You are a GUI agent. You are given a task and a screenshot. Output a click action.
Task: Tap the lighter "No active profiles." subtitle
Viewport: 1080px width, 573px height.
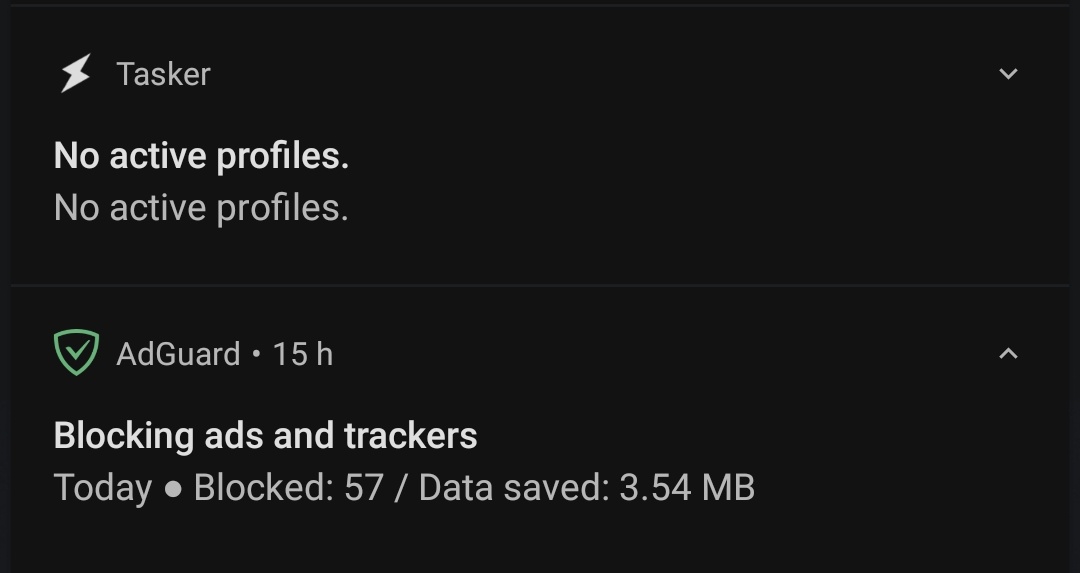click(x=201, y=208)
